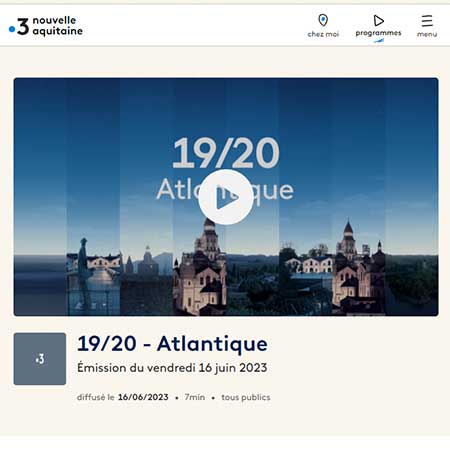Click Émission du vendredi 16 juin 2023
The width and height of the screenshot is (450, 450).
[172, 368]
